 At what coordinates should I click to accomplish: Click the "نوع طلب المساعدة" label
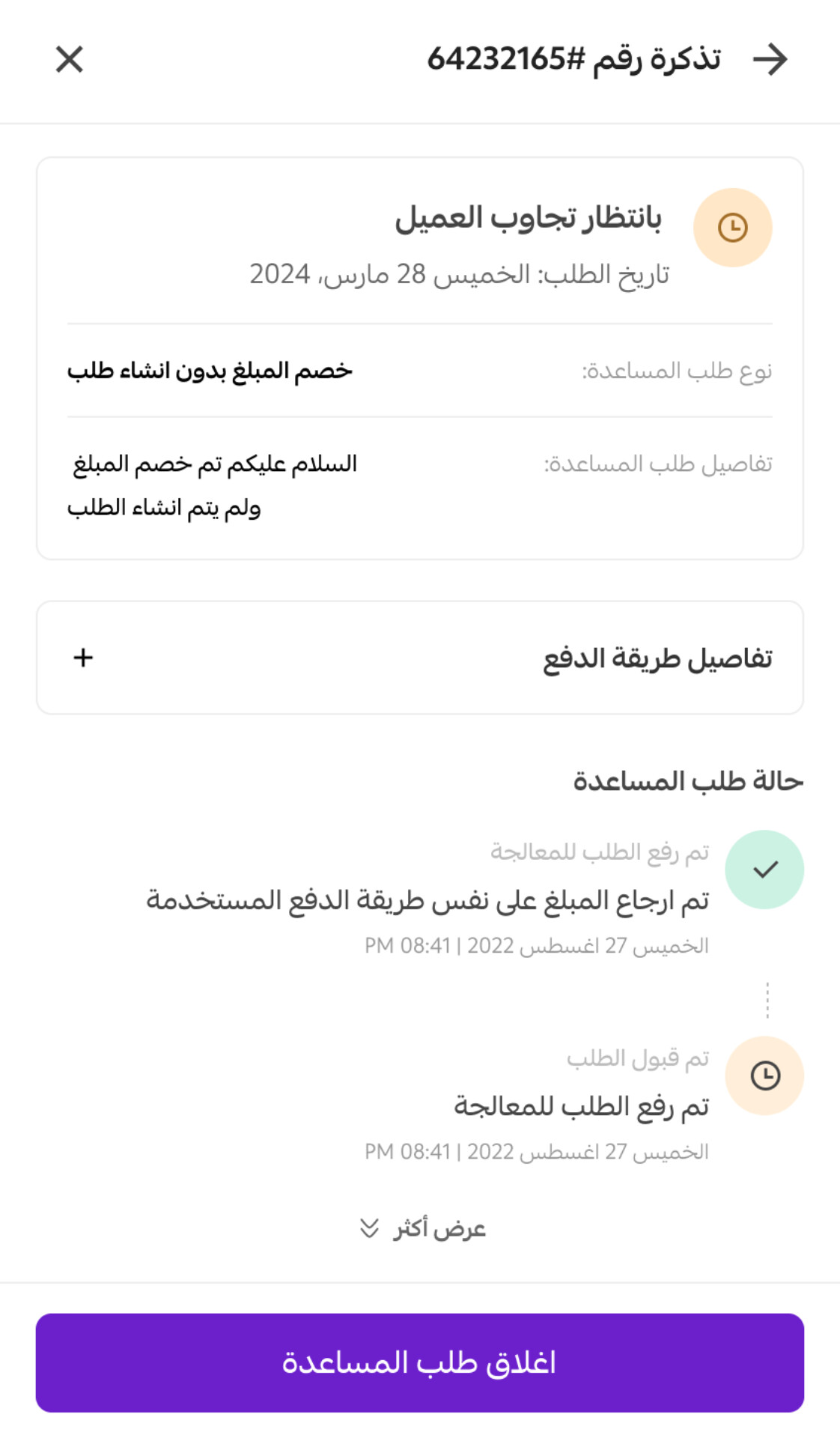tap(677, 371)
